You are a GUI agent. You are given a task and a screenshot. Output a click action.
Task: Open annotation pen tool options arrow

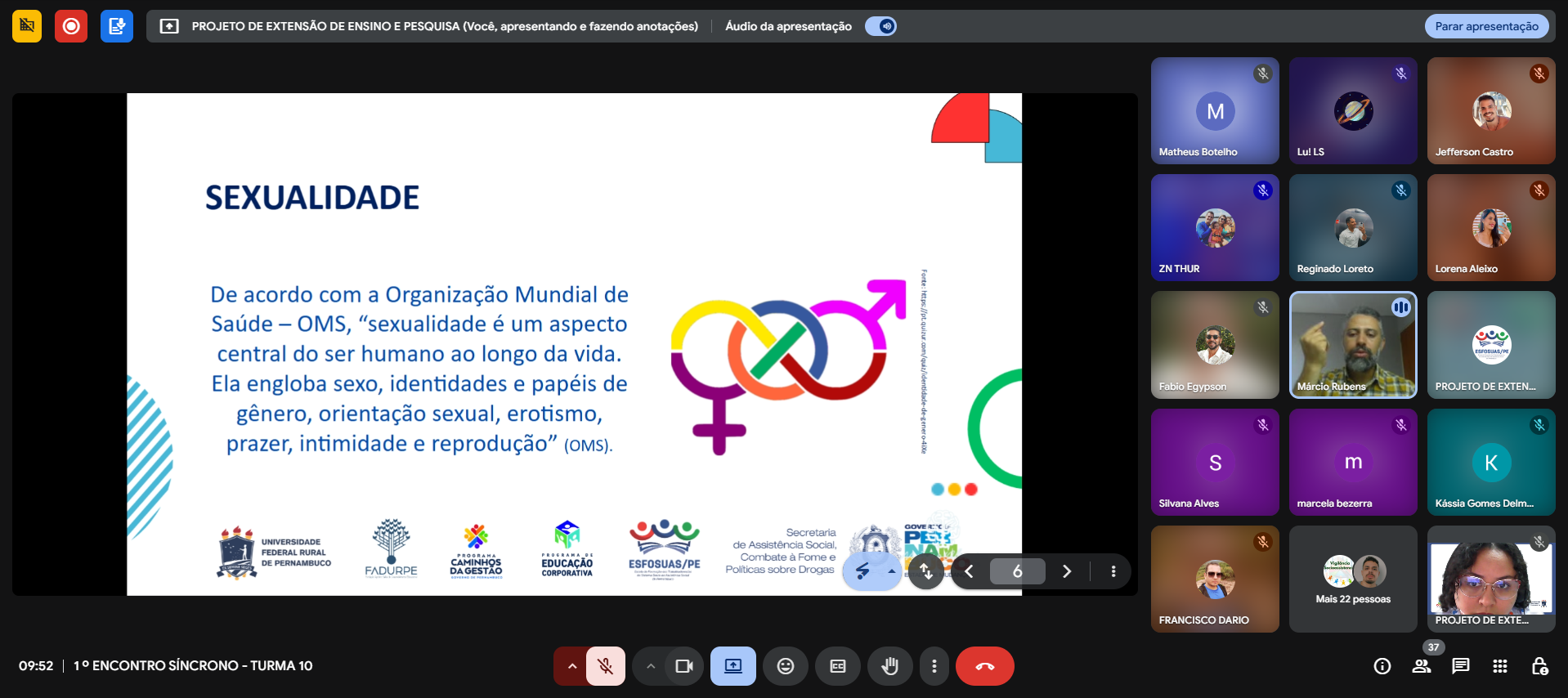tap(891, 571)
